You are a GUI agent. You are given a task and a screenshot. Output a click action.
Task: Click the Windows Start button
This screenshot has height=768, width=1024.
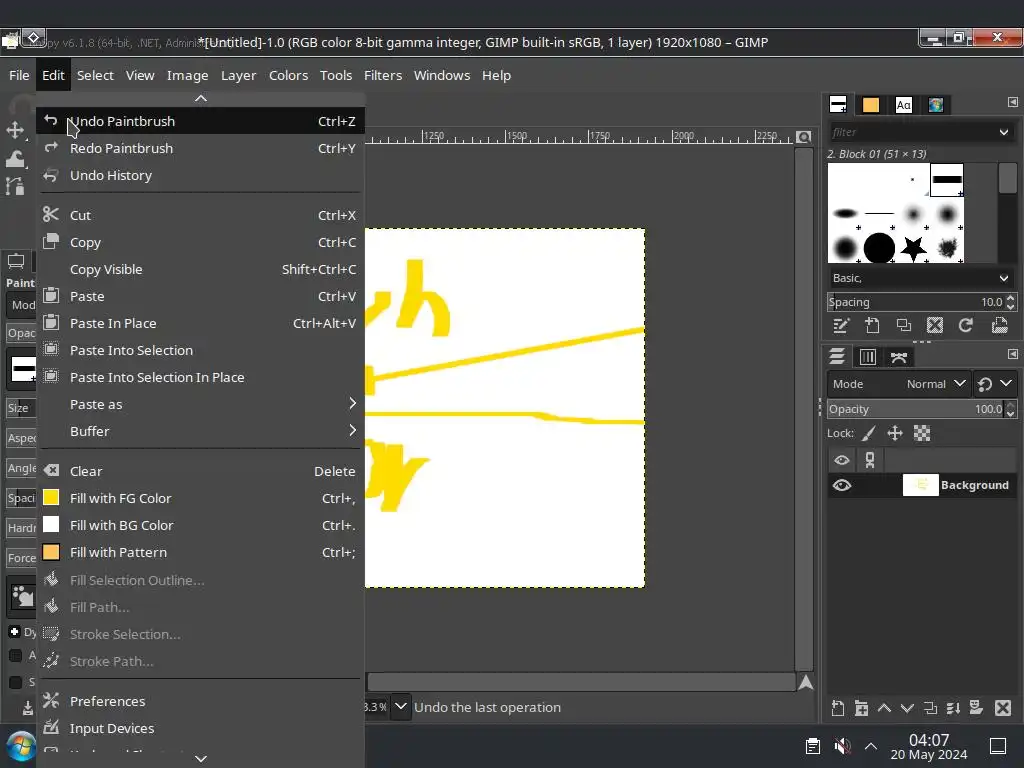point(20,747)
